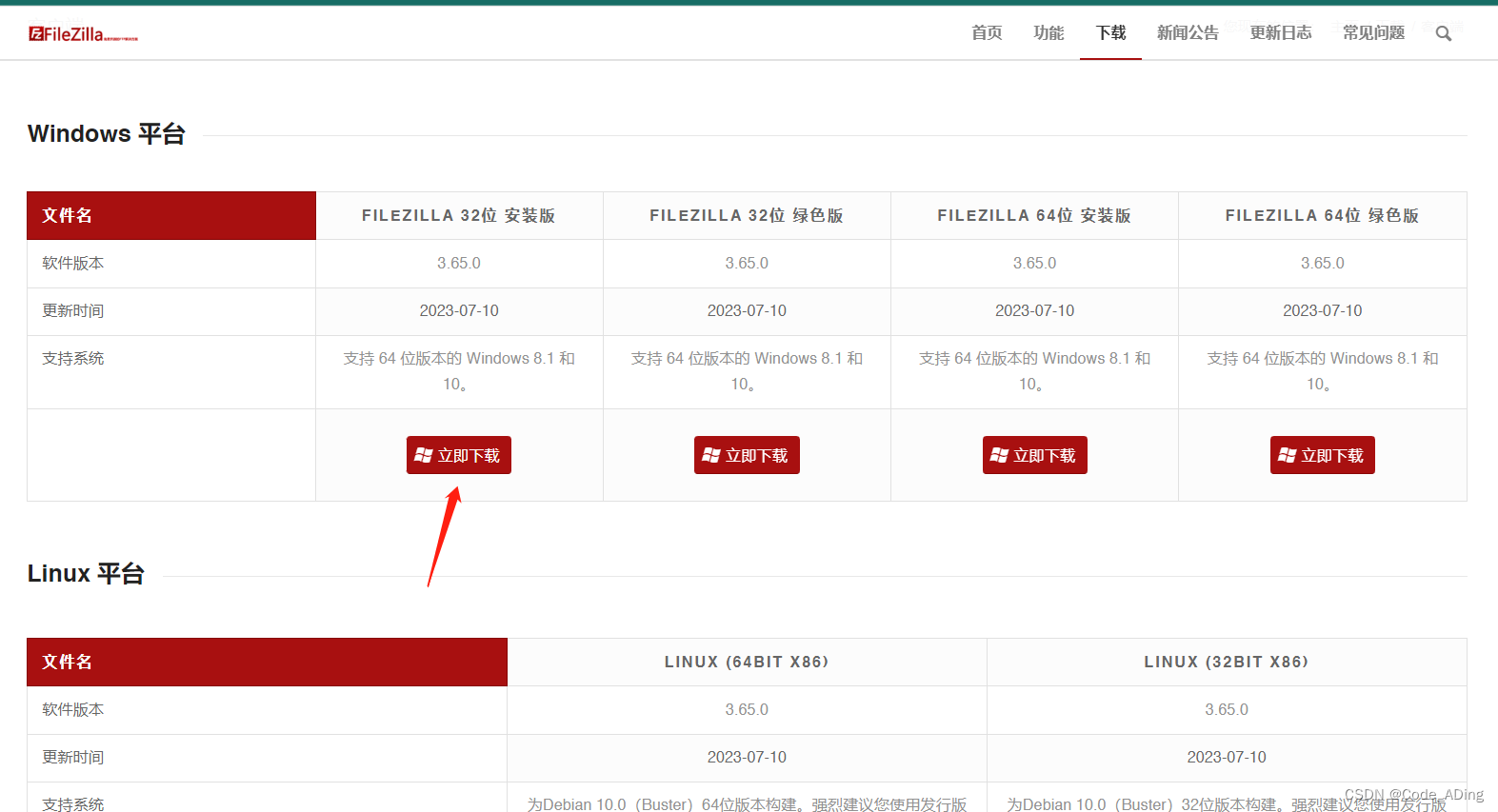The width and height of the screenshot is (1498, 812).
Task: Go to 首页 menu item
Action: [x=987, y=33]
